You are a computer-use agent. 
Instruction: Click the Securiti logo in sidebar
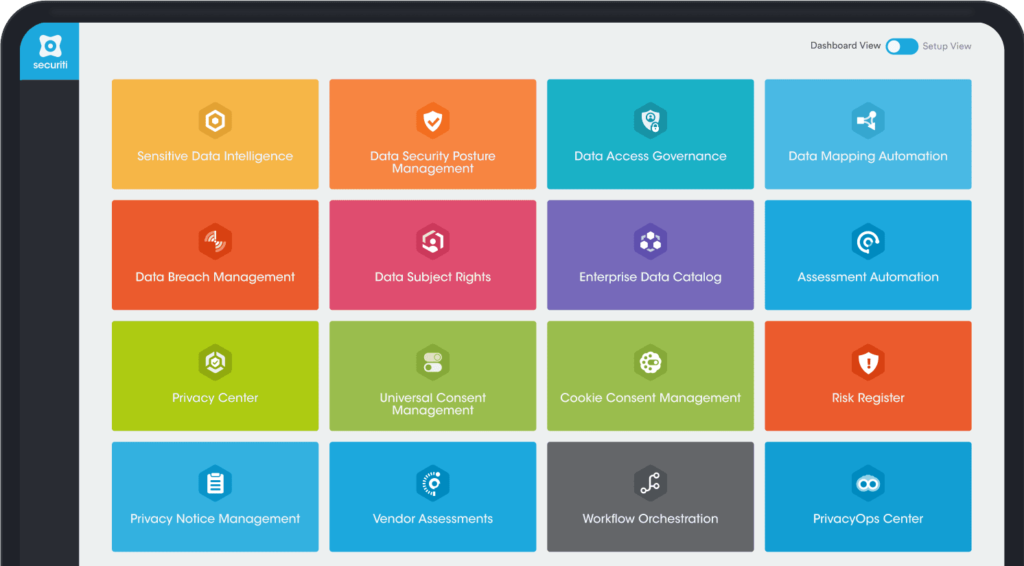point(50,52)
